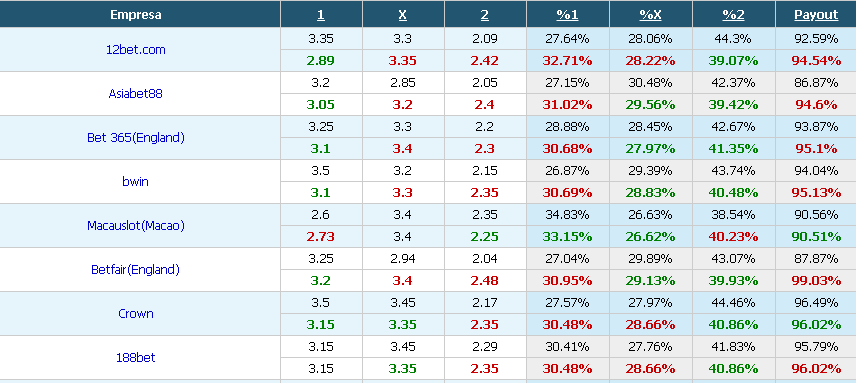Open the Asiabet88 company link

[x=135, y=93]
